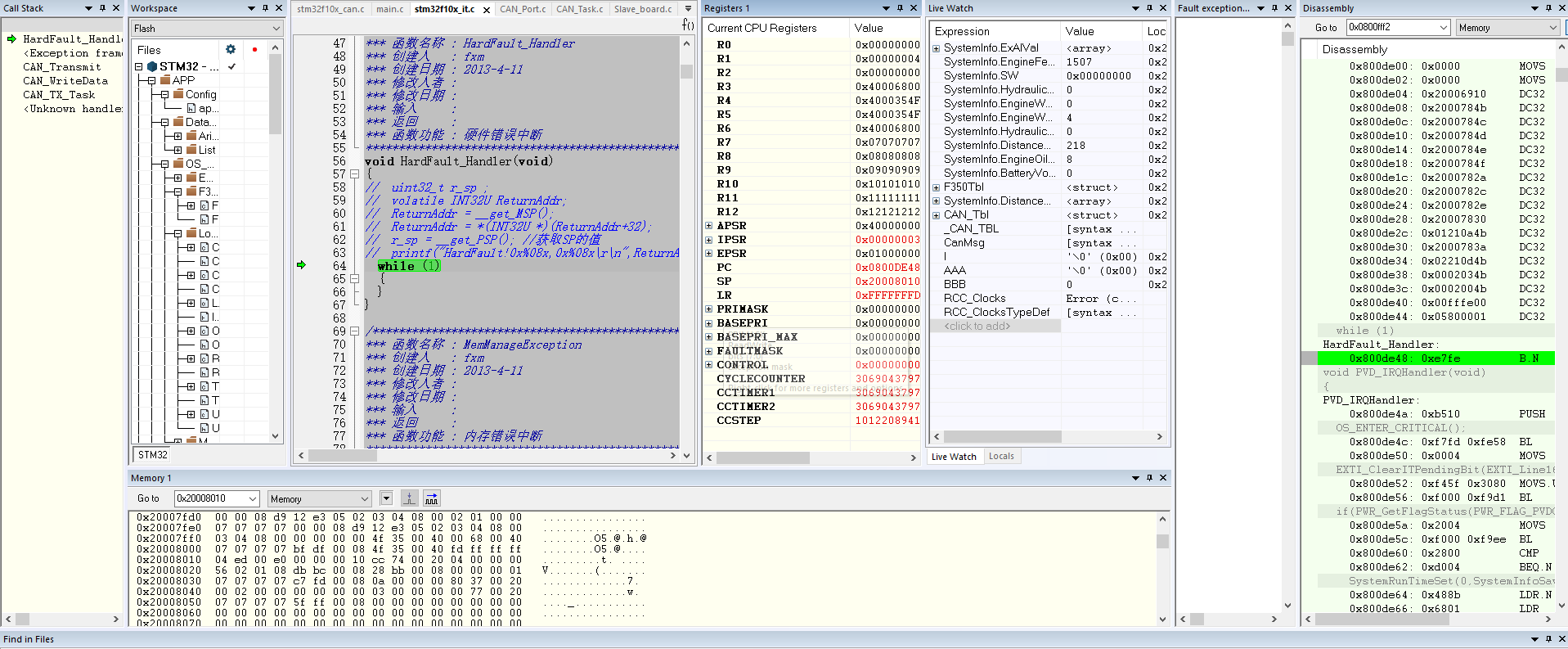This screenshot has width=1568, height=649.
Task: Click the Memory 1 live update waveform icon
Action: (432, 498)
